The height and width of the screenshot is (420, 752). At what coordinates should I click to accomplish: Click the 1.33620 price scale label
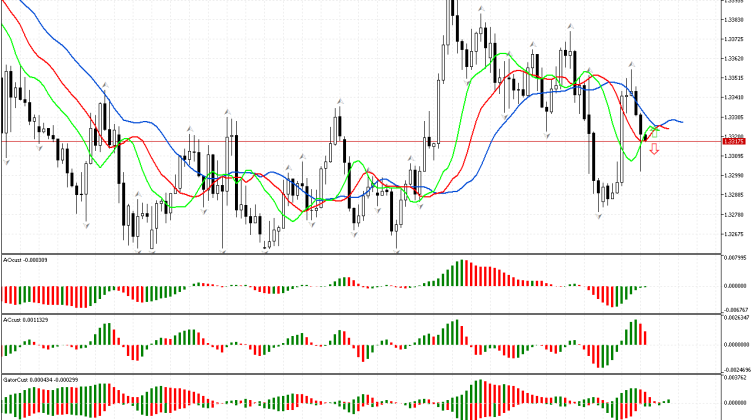click(x=735, y=57)
